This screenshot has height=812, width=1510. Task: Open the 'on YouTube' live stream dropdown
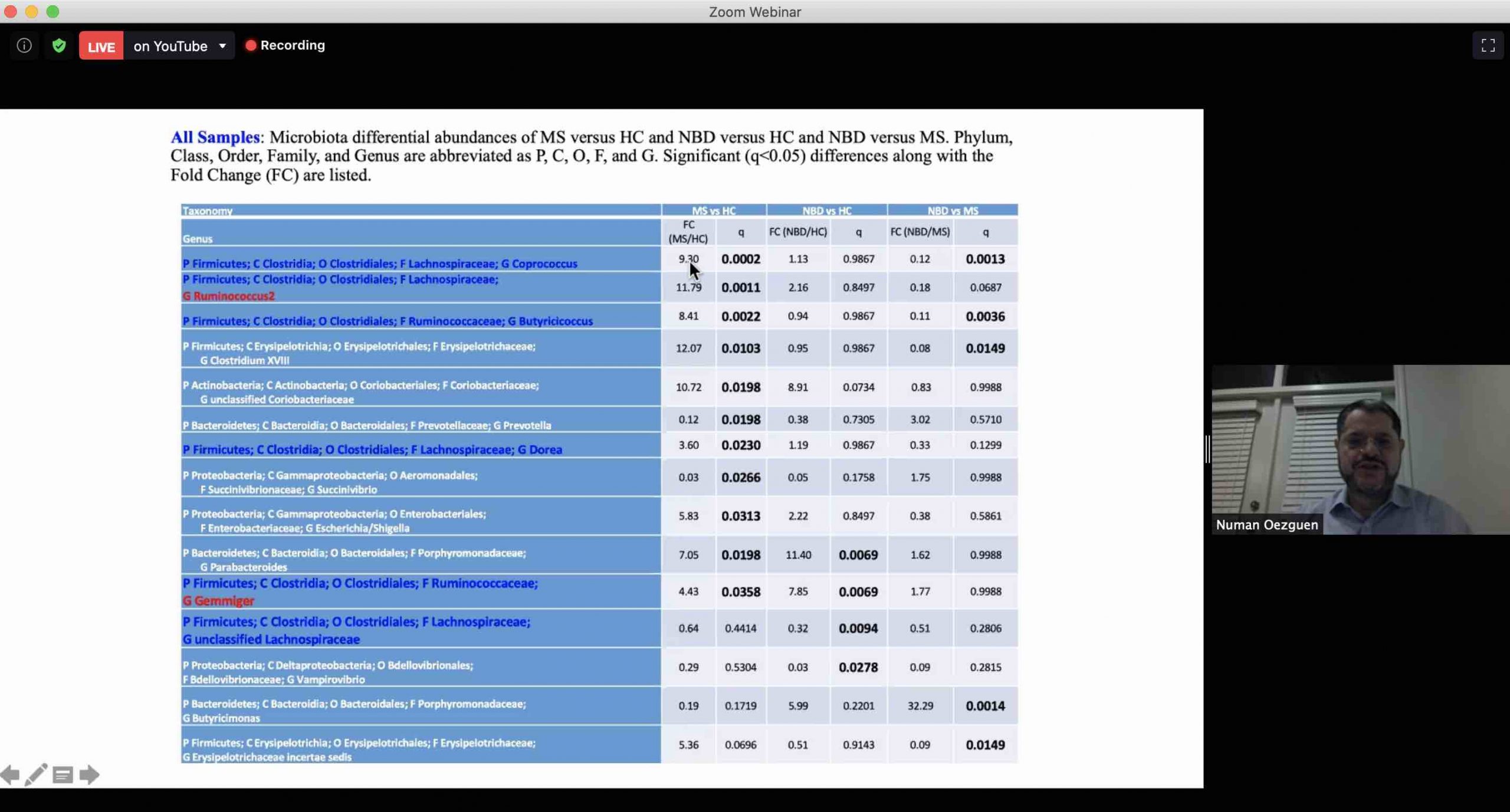[x=179, y=46]
